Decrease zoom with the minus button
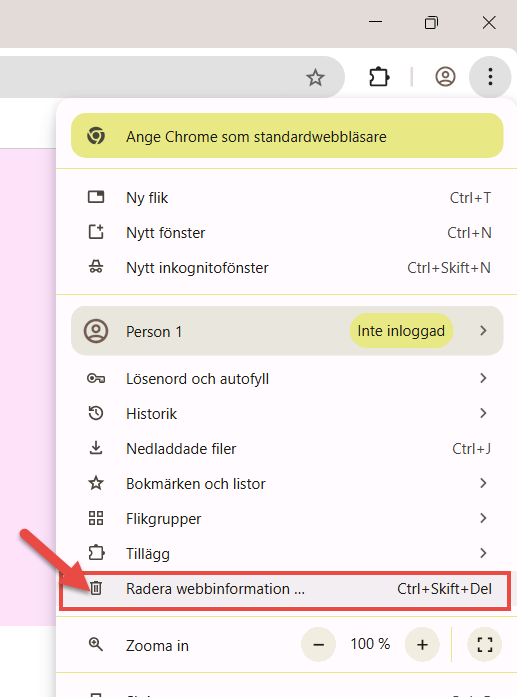The height and width of the screenshot is (697, 517). pyautogui.click(x=318, y=645)
